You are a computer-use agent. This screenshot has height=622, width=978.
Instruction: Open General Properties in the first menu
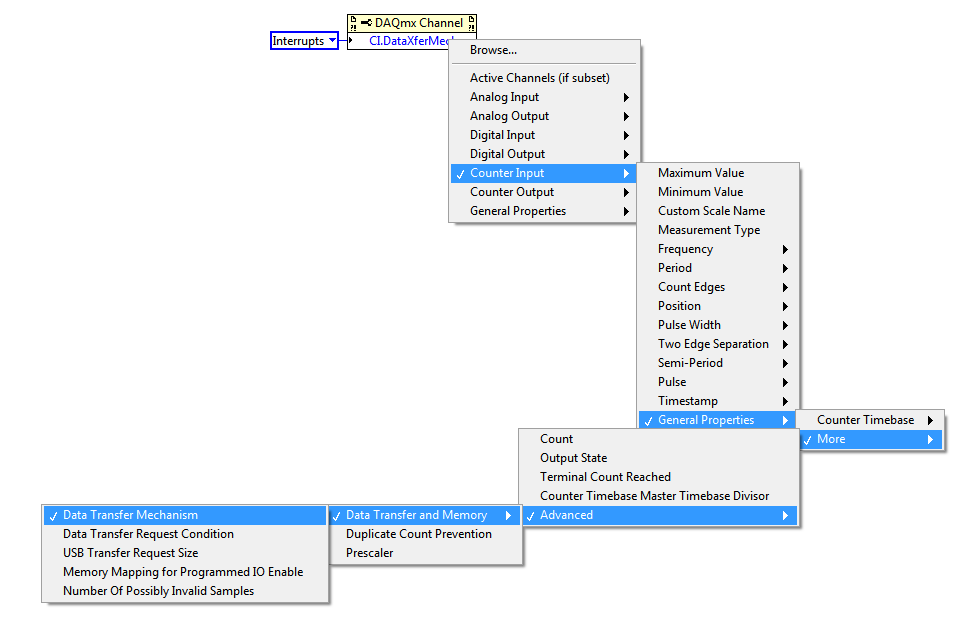coord(544,211)
